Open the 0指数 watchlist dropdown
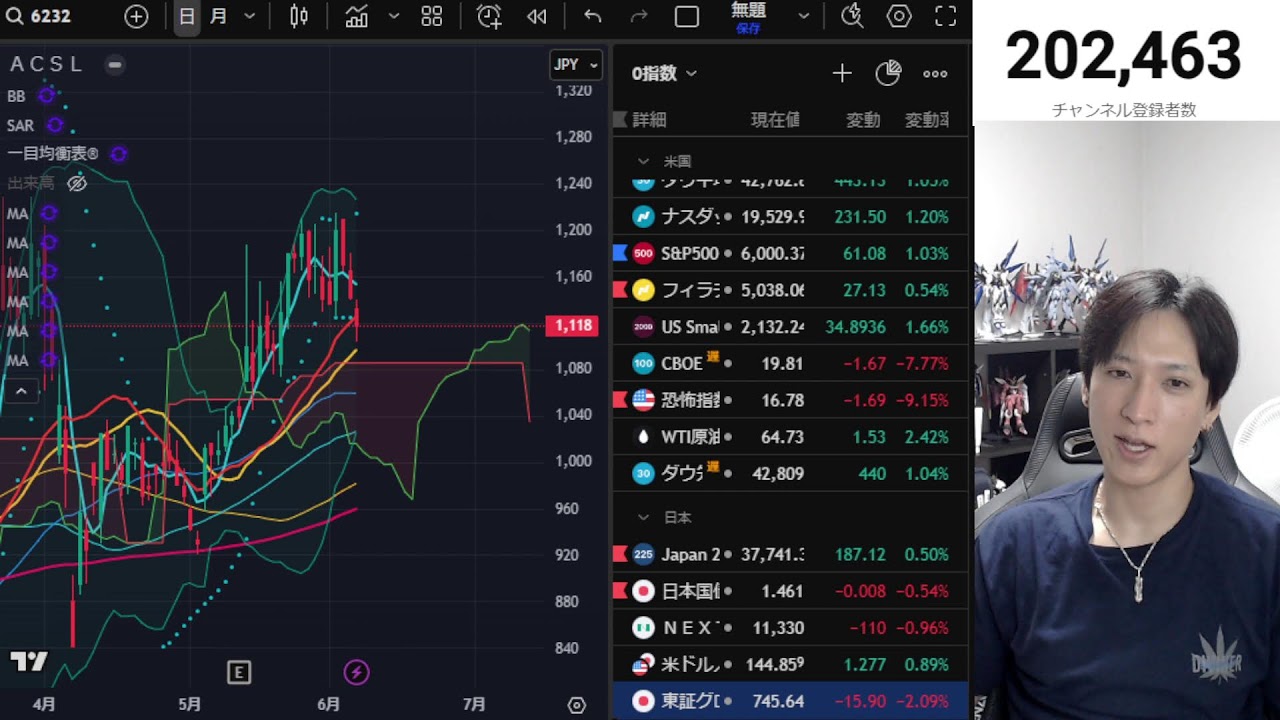The image size is (1280, 720). [664, 73]
